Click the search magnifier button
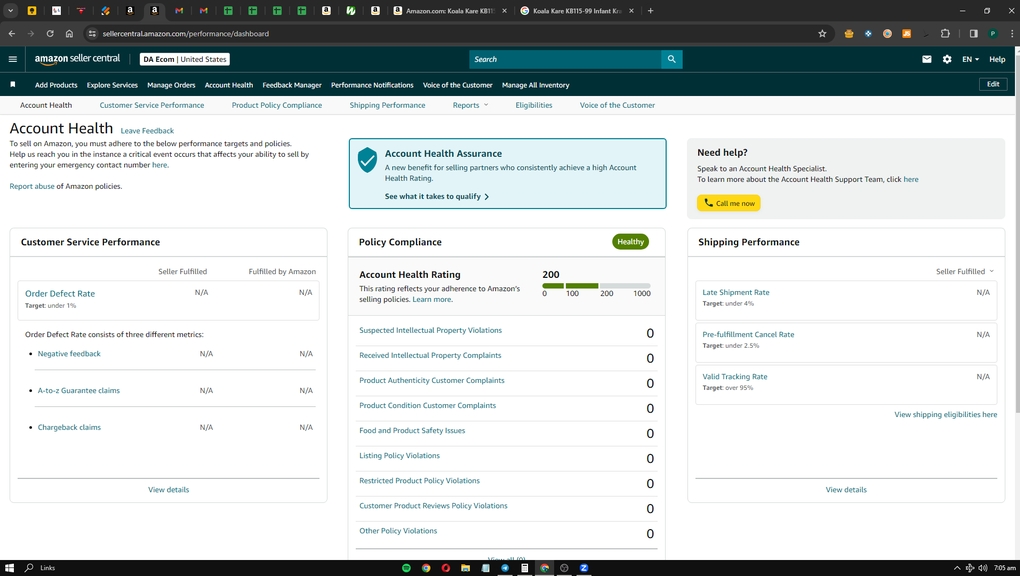The width and height of the screenshot is (1020, 576). pyautogui.click(x=671, y=59)
